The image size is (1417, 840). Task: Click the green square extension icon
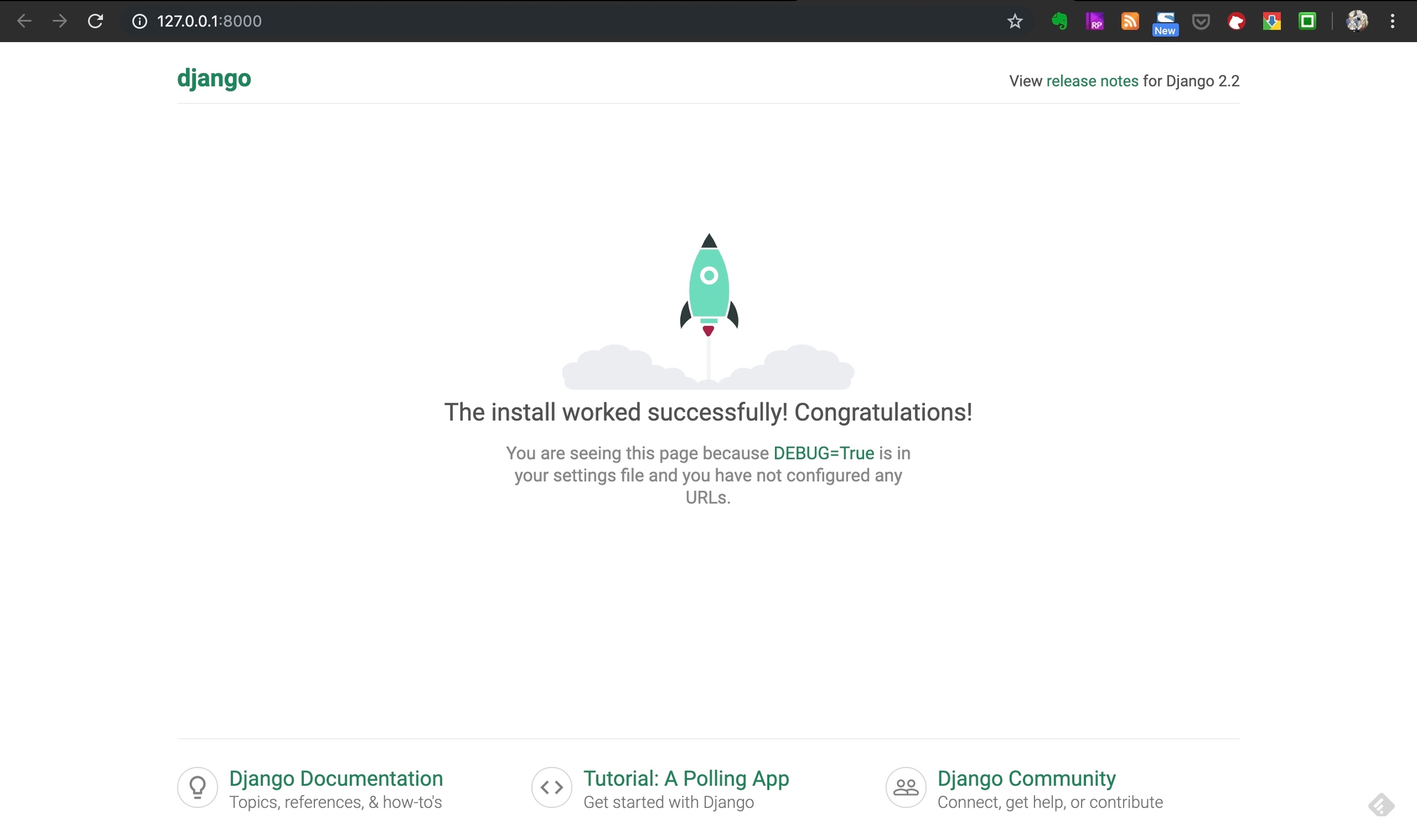point(1307,22)
